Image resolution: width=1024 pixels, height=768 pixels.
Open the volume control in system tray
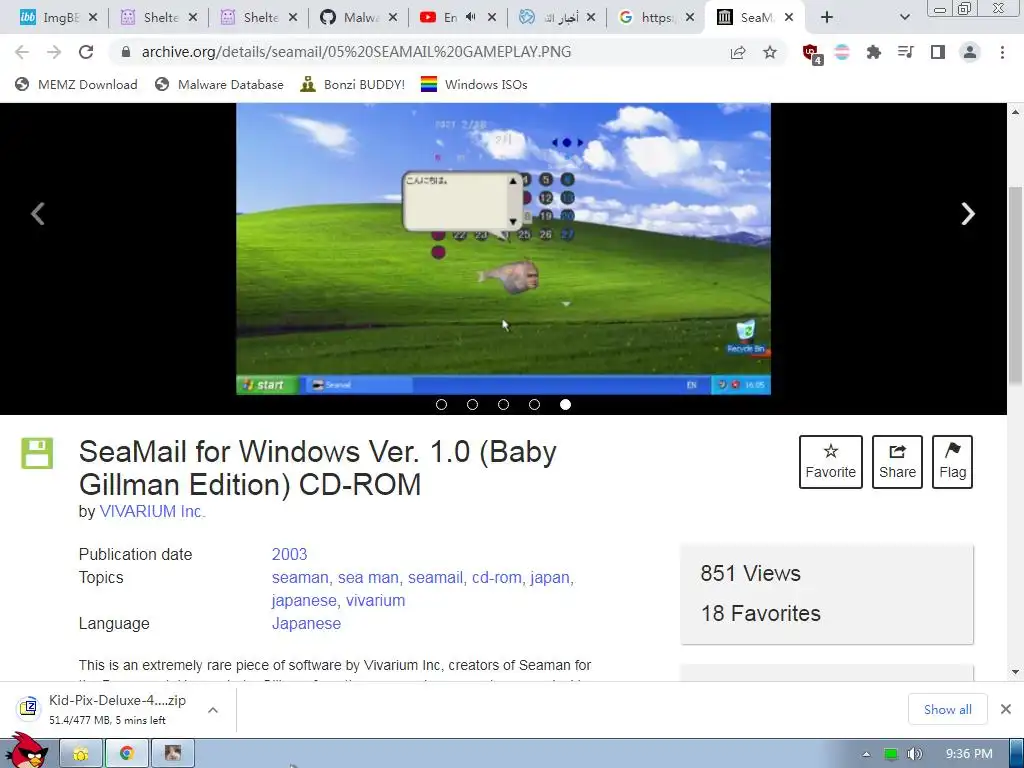(914, 754)
